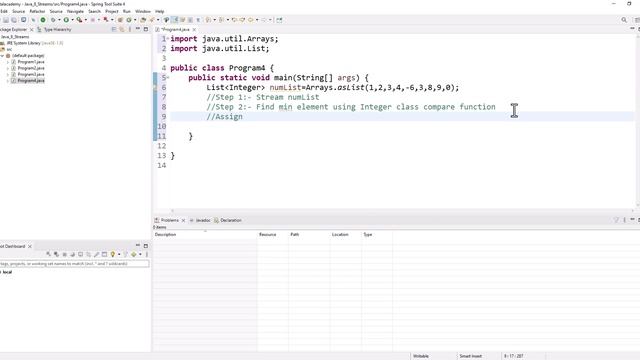The height and width of the screenshot is (360, 640).
Task: Open the Project menu
Action: 111,11
